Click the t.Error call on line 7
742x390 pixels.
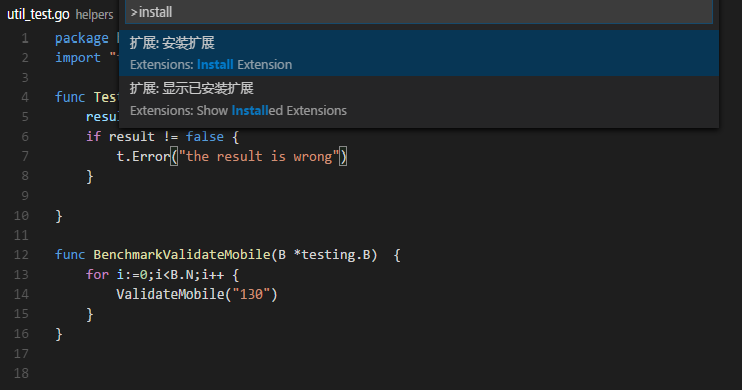coord(143,156)
